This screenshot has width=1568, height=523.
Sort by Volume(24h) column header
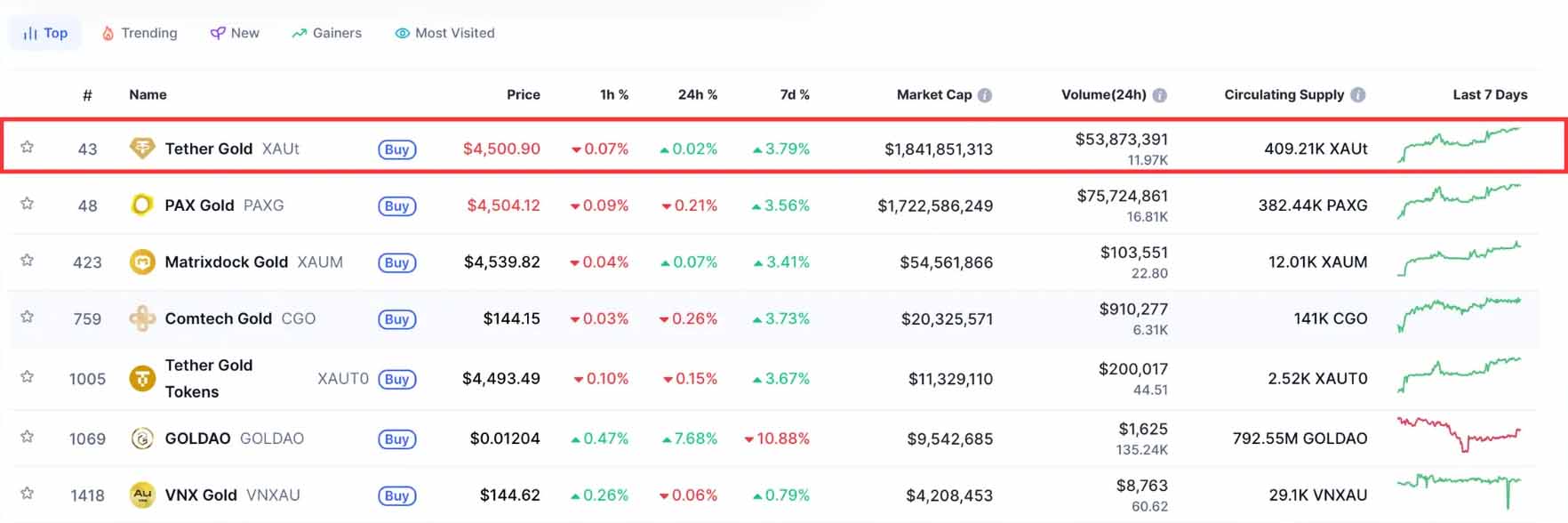point(1103,95)
